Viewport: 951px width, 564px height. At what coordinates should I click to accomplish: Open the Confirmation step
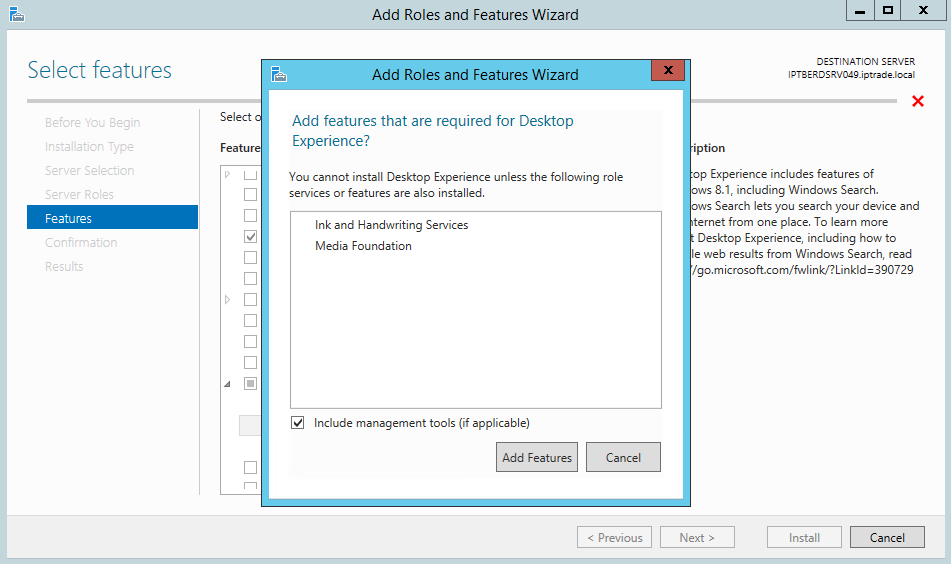click(81, 243)
